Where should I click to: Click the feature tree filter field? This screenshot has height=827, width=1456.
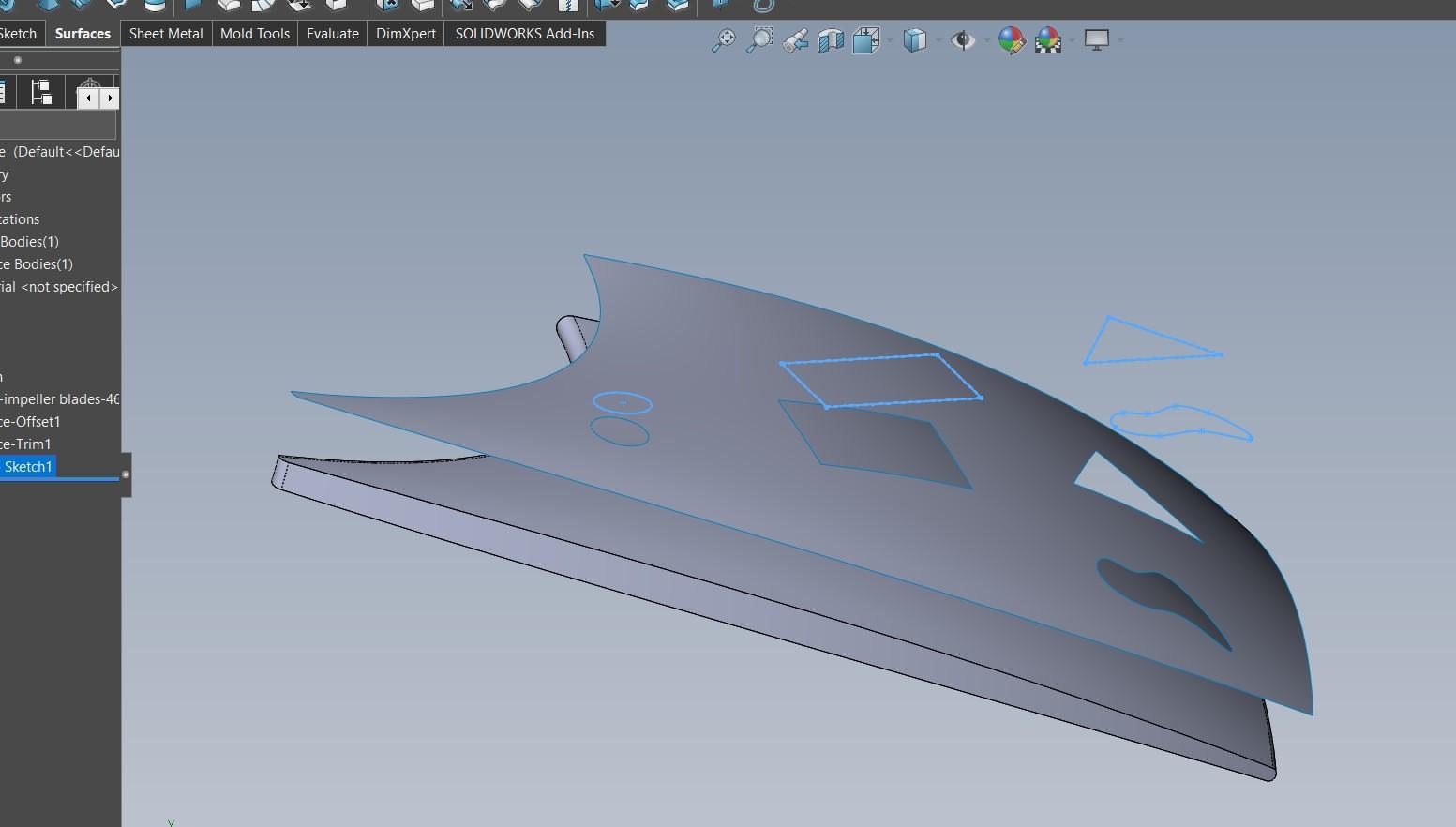click(x=58, y=125)
